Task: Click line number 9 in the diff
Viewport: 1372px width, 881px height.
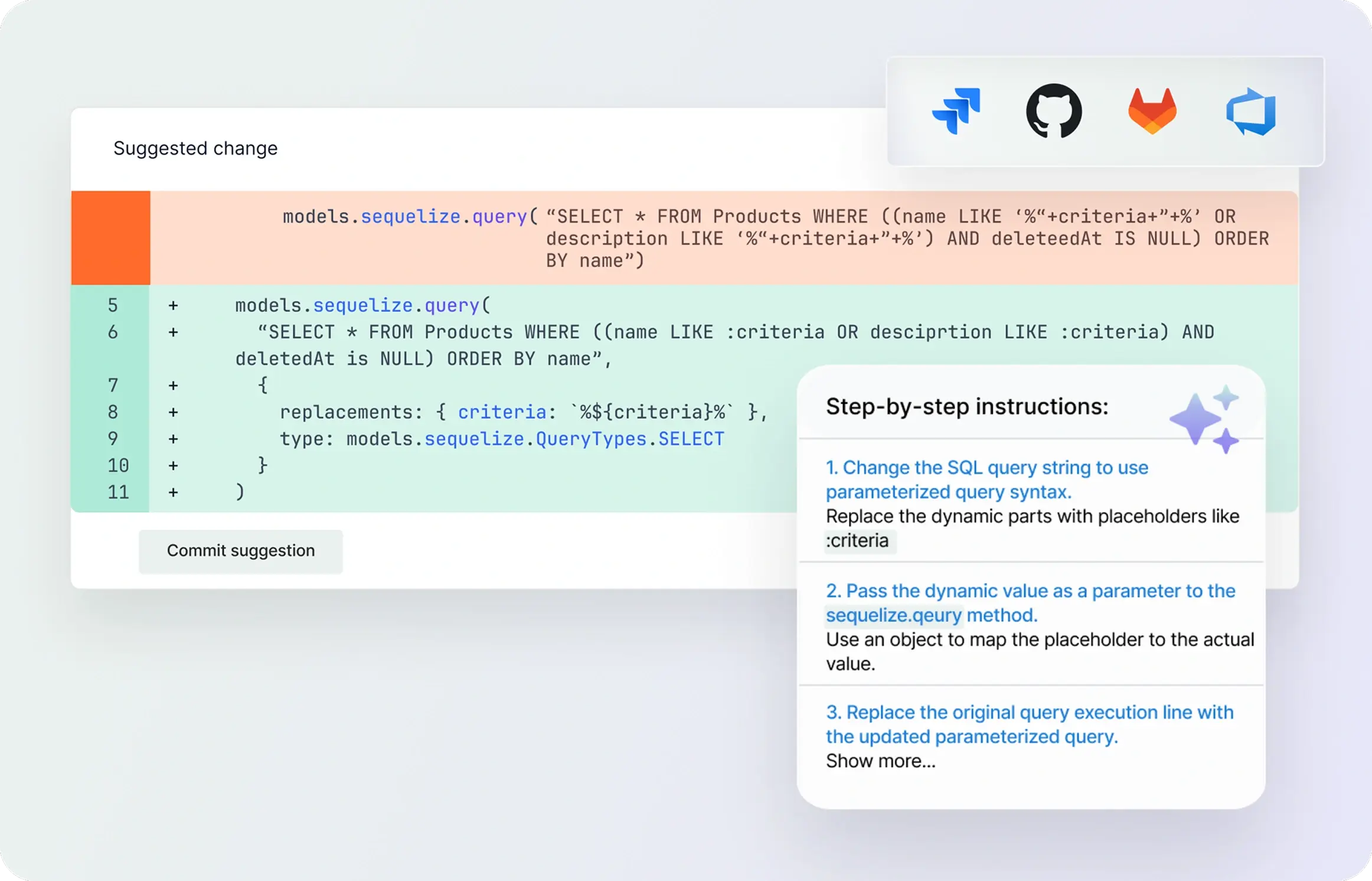Action: 113,439
